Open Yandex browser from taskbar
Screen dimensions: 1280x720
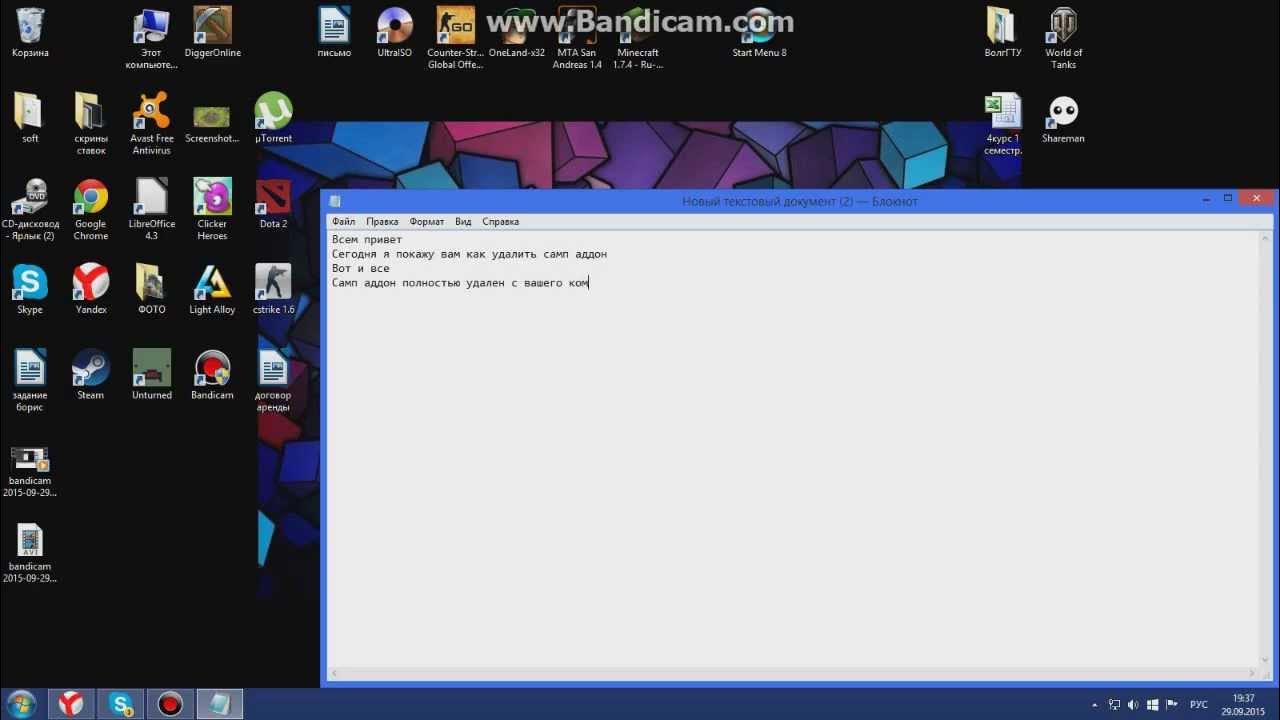coord(70,704)
